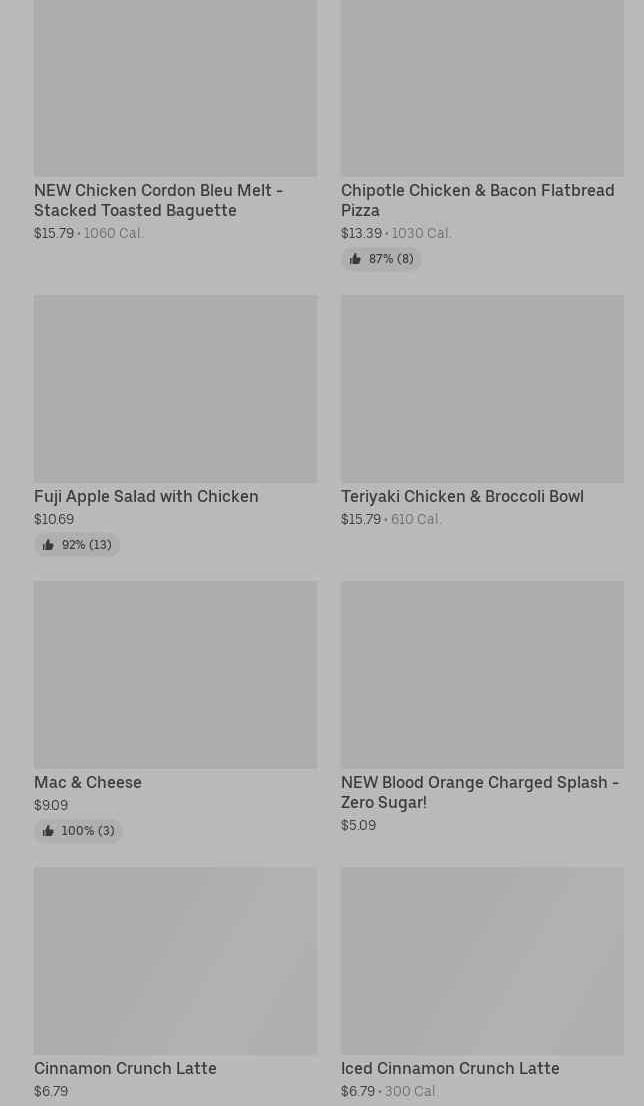644x1106 pixels.
Task: Click Teriyaki Chicken & Broccoli Bowl image
Action: coord(482,389)
